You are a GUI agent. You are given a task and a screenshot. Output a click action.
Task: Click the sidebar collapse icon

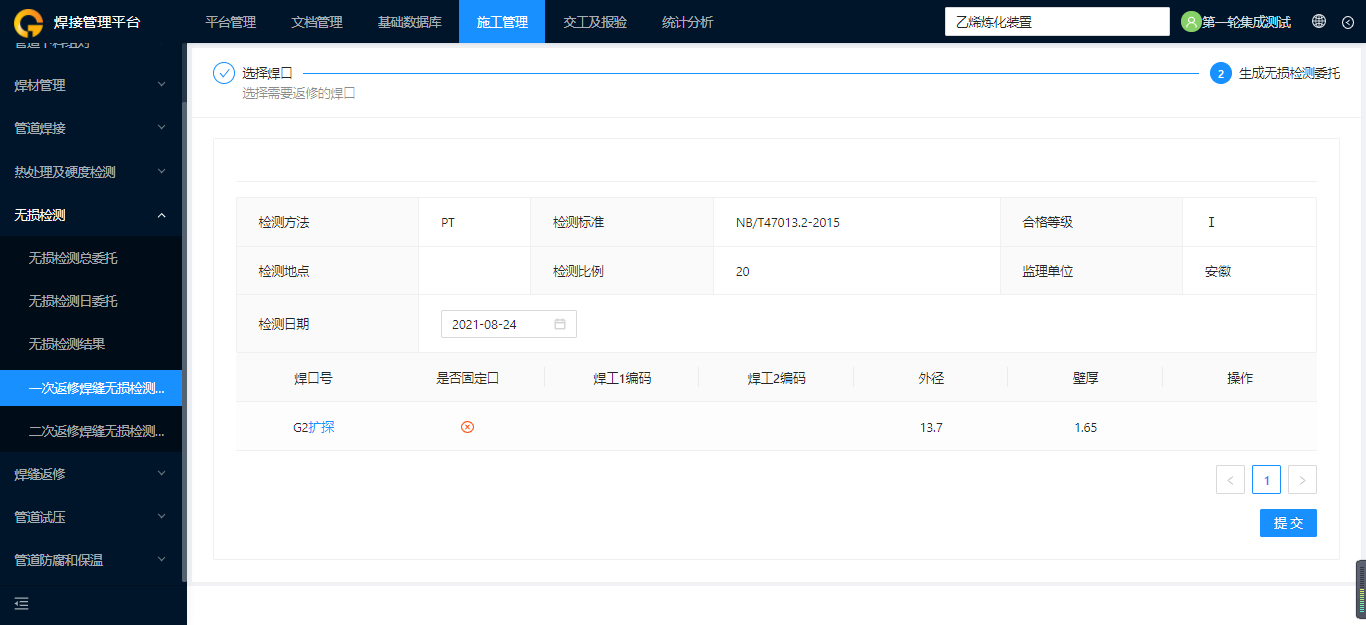click(22, 603)
